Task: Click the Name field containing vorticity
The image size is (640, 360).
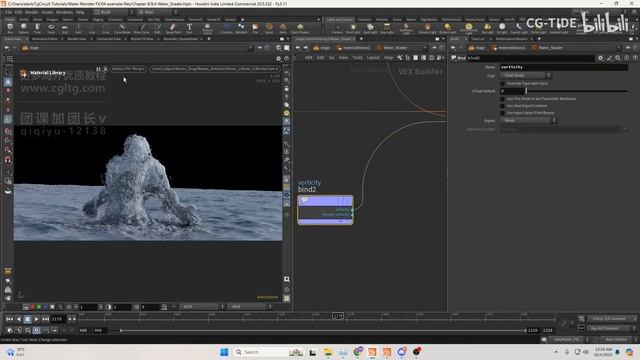Action: 564,67
